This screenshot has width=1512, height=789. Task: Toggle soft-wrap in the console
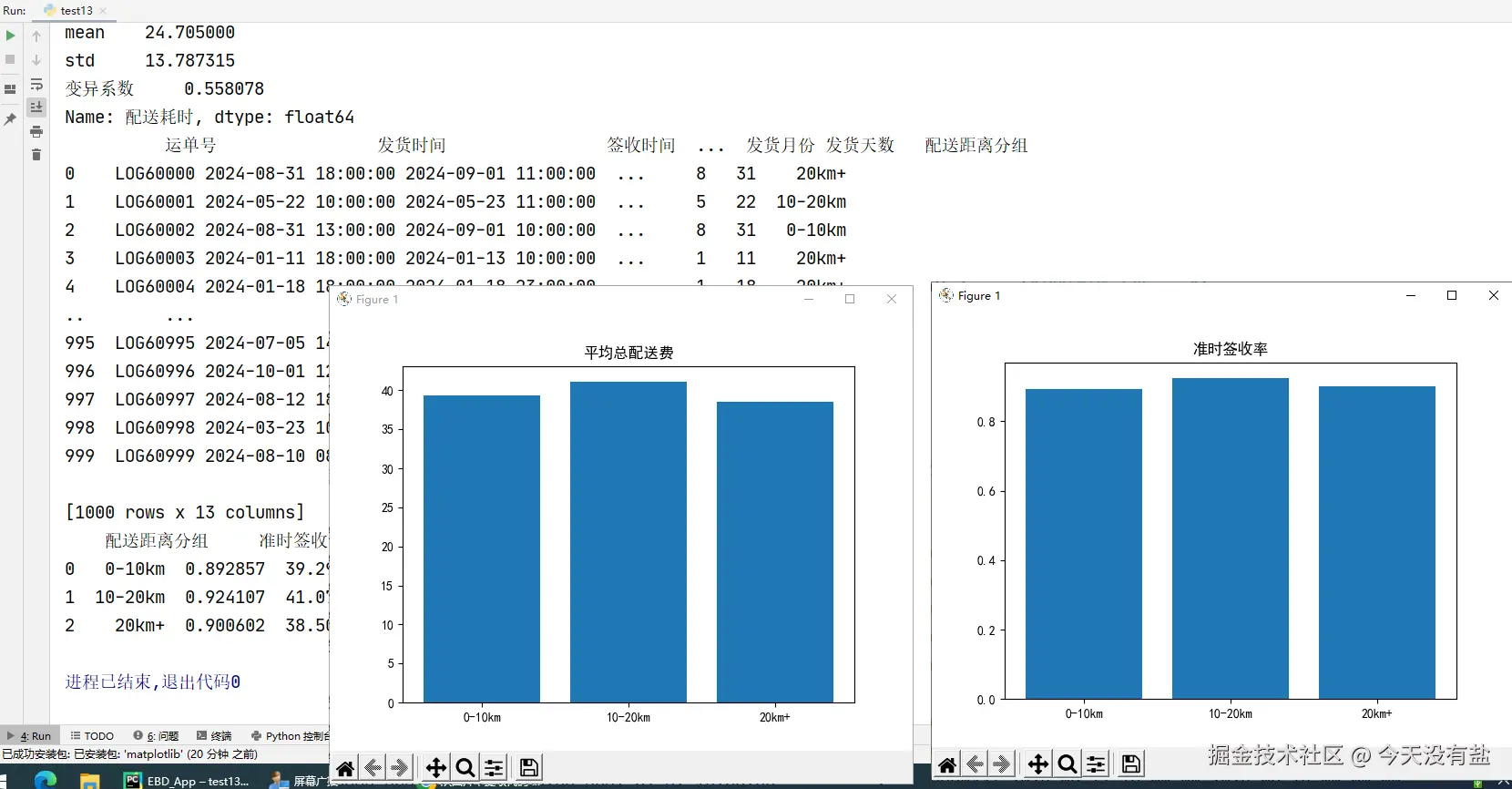pos(36,84)
